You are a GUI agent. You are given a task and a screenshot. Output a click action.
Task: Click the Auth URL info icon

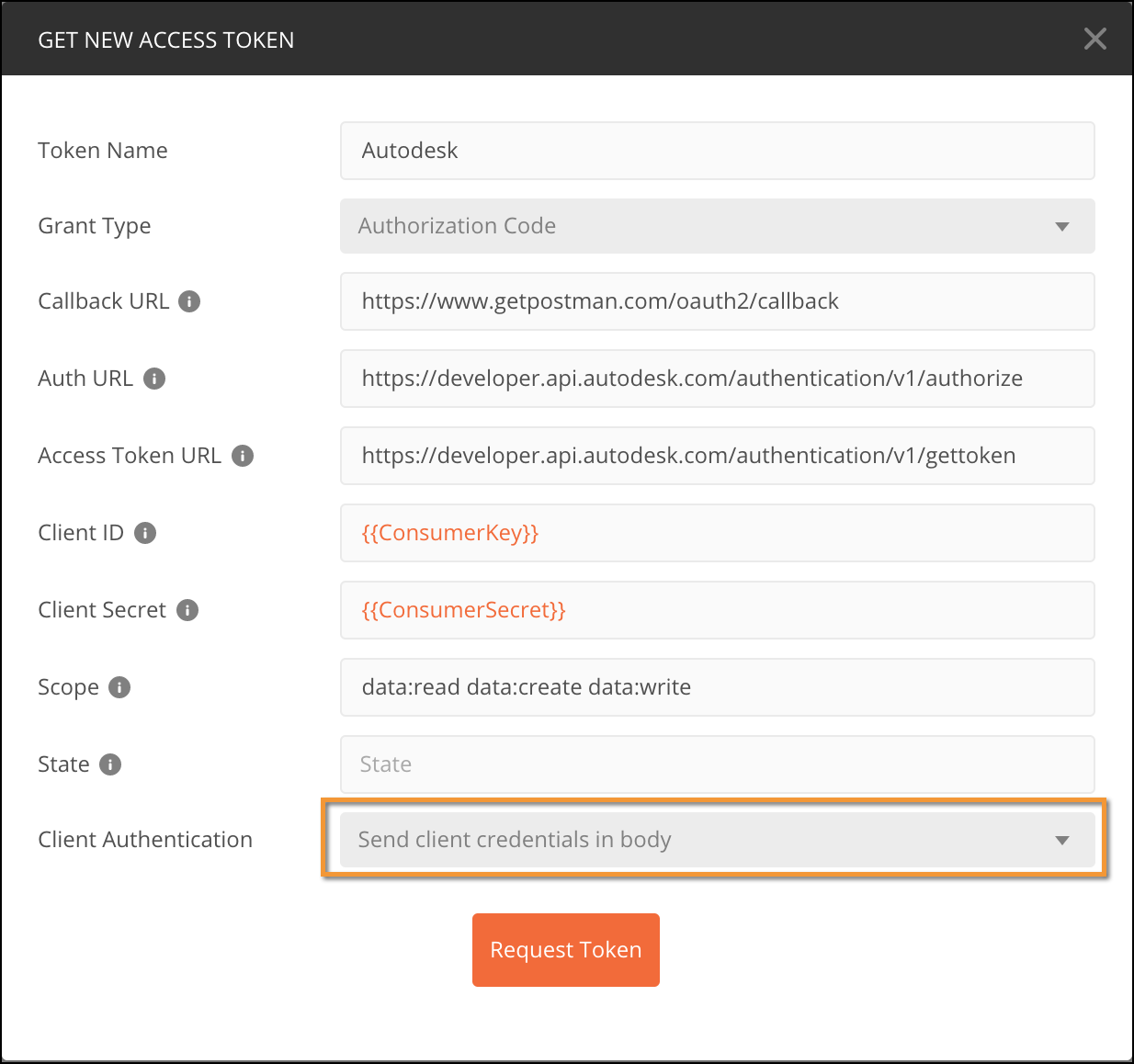coord(154,379)
